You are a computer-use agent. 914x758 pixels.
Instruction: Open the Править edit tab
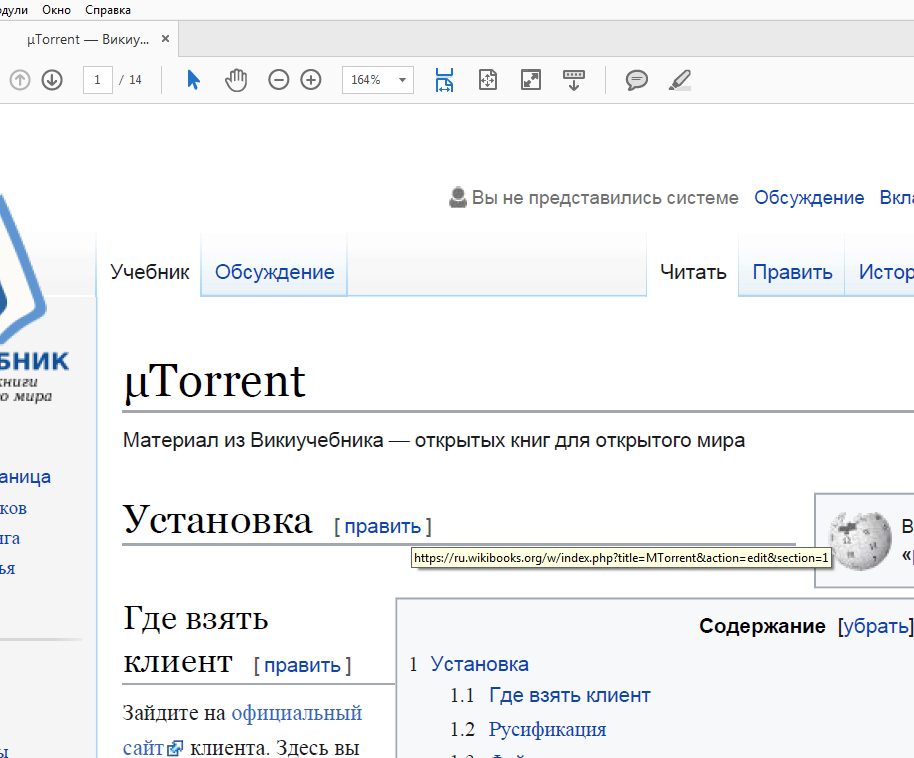[792, 272]
